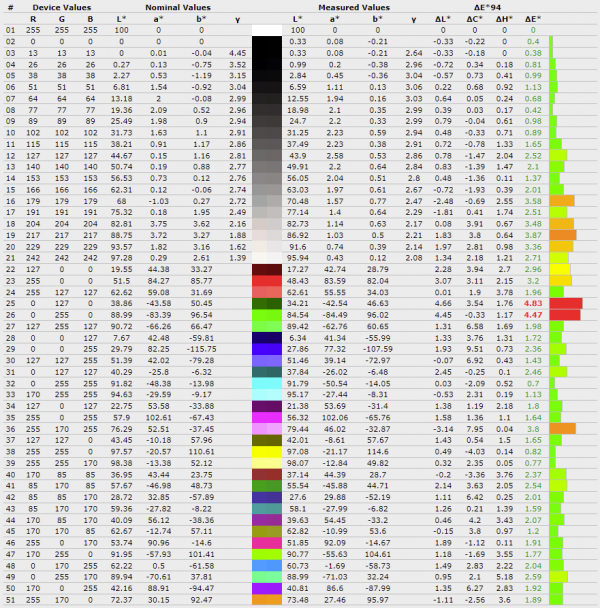Screen dimensions: 600x608
Task: Click the yellow ΔE bar beside 2.96
Action: click(x=560, y=269)
